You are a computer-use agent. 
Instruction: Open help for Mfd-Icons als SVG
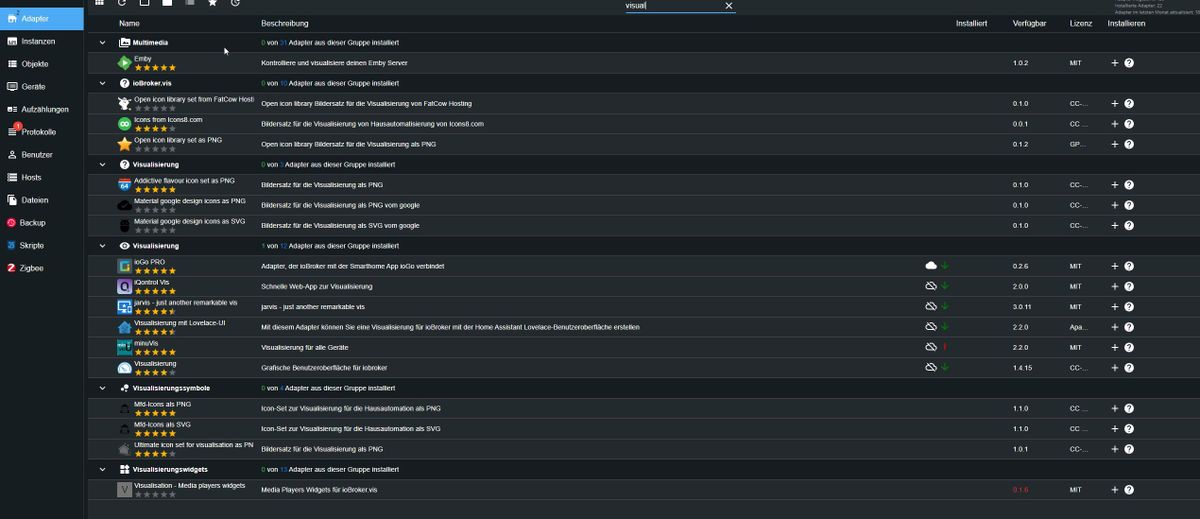[x=1129, y=428]
